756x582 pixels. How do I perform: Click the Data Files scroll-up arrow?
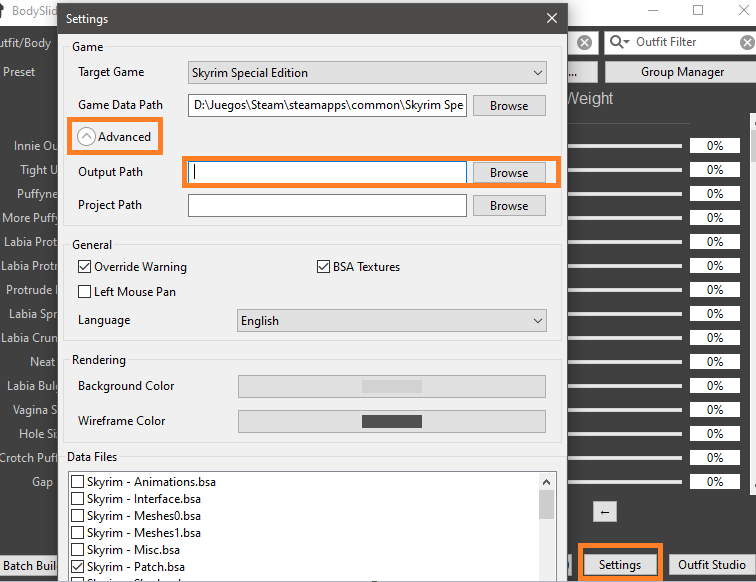pyautogui.click(x=546, y=482)
